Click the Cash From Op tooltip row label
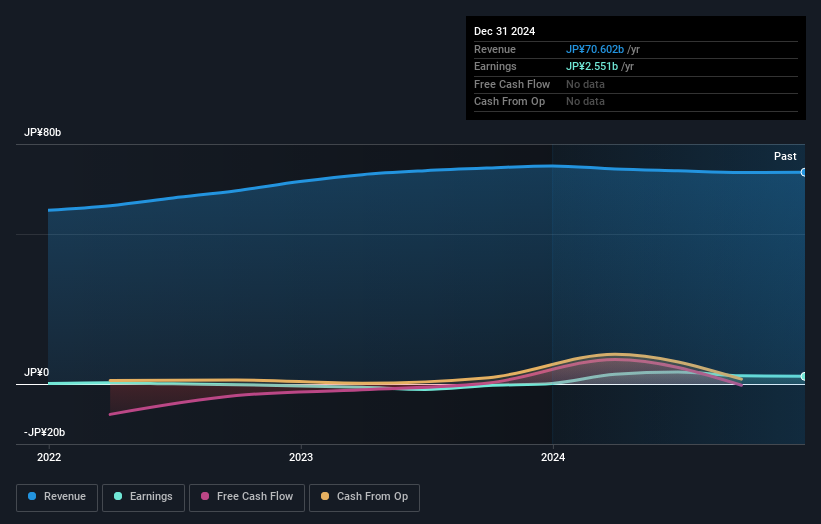The height and width of the screenshot is (524, 821). point(509,102)
